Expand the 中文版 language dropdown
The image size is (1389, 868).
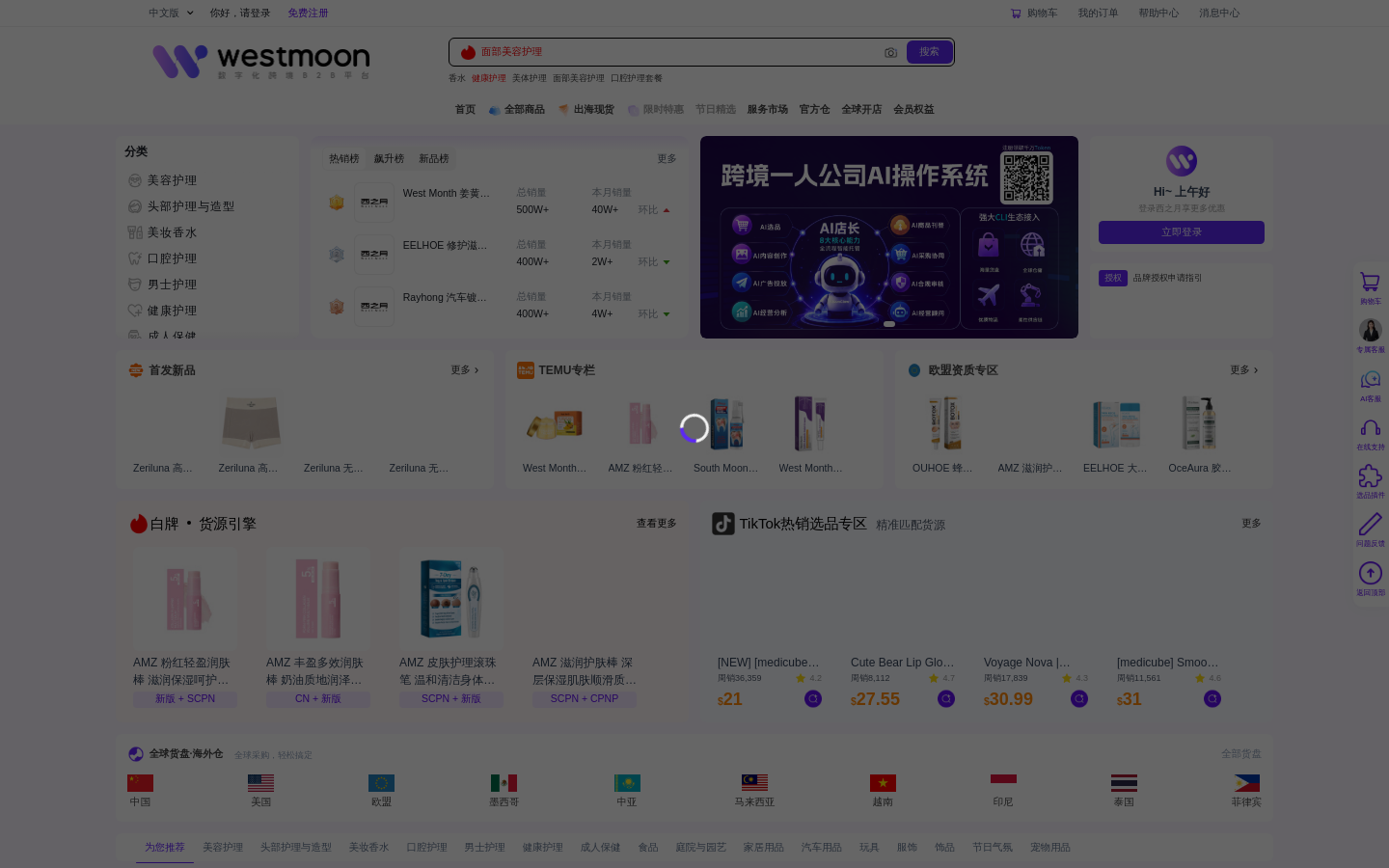pos(171,14)
